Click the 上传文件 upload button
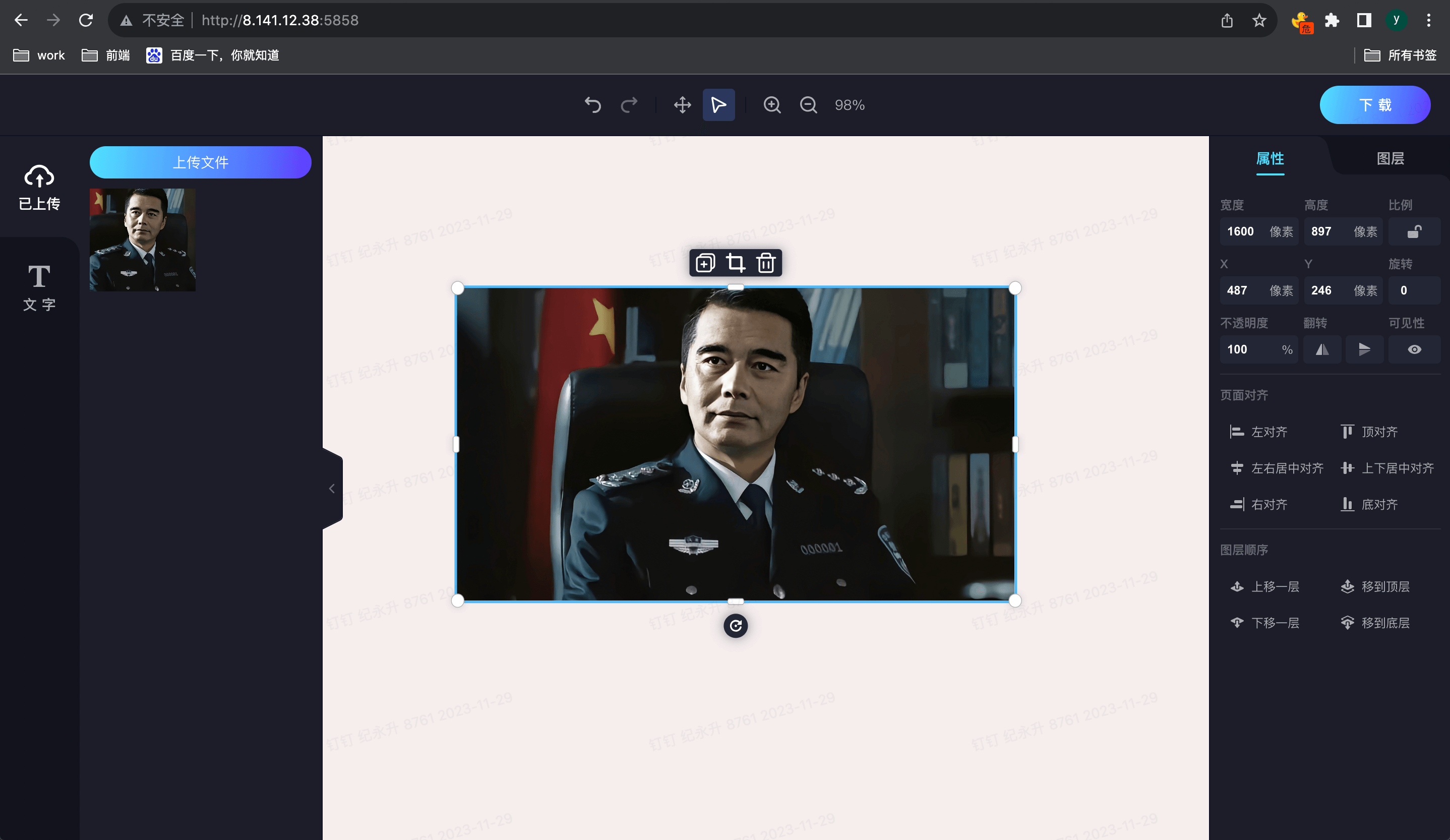The height and width of the screenshot is (840, 1450). coord(200,162)
